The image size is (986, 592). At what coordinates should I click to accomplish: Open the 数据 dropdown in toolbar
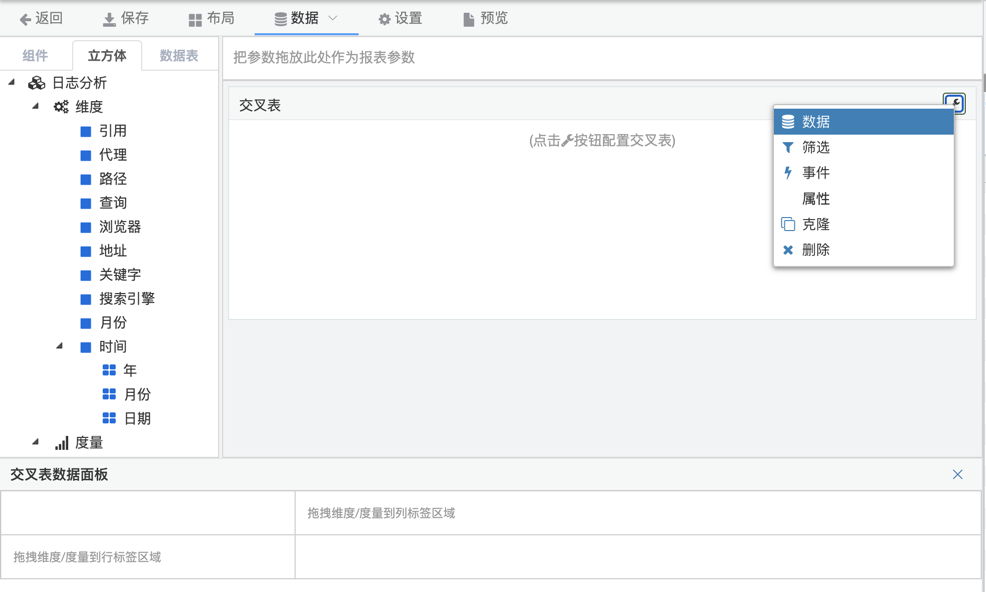pos(305,19)
